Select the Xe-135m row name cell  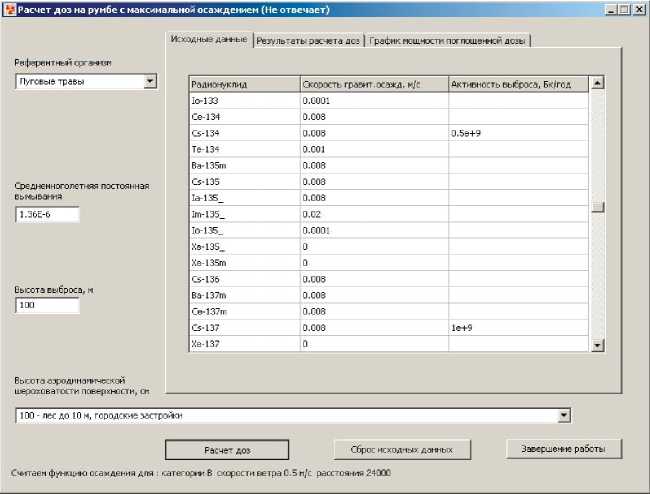tap(244, 263)
